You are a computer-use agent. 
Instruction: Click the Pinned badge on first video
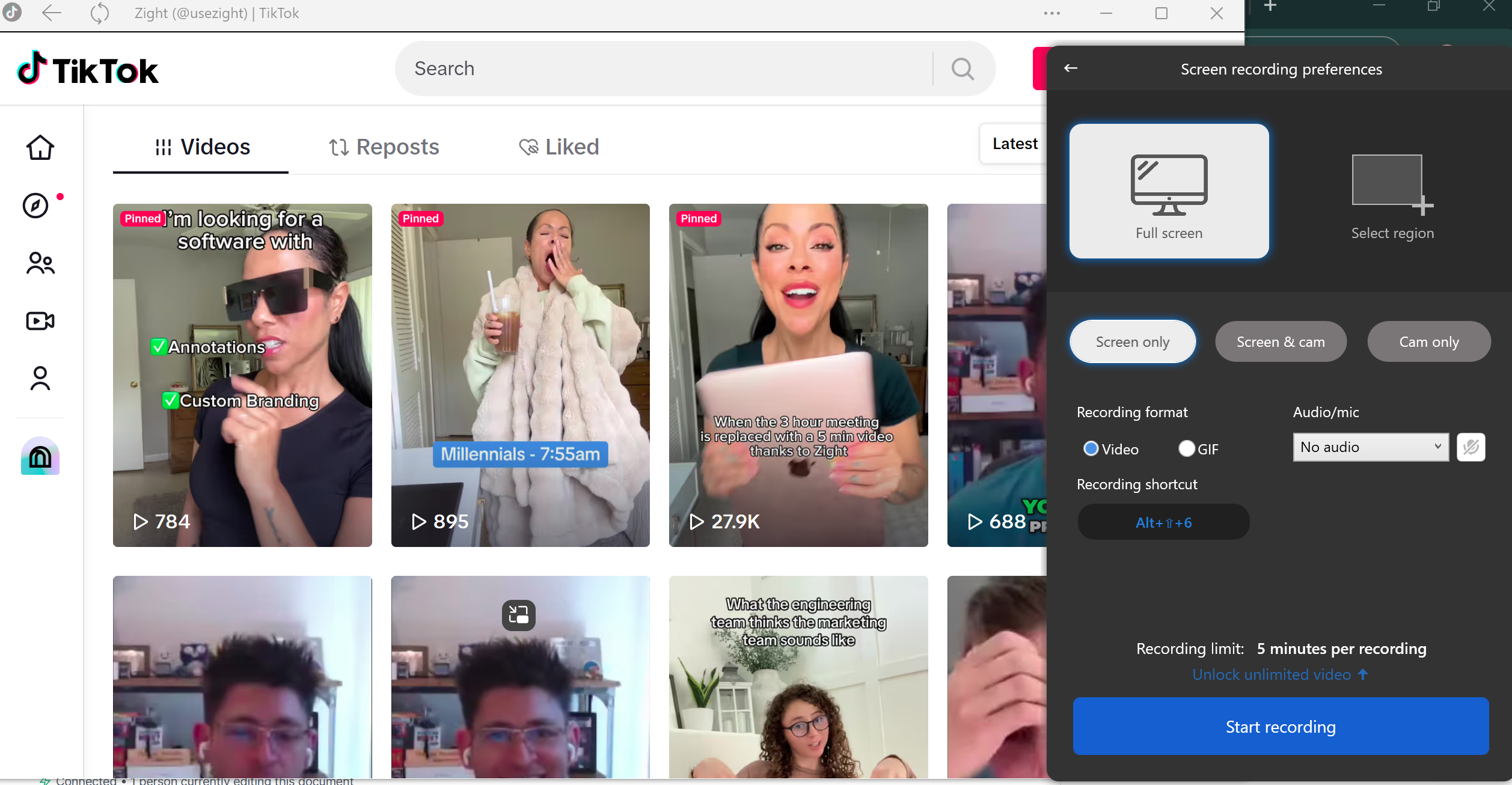pos(143,218)
